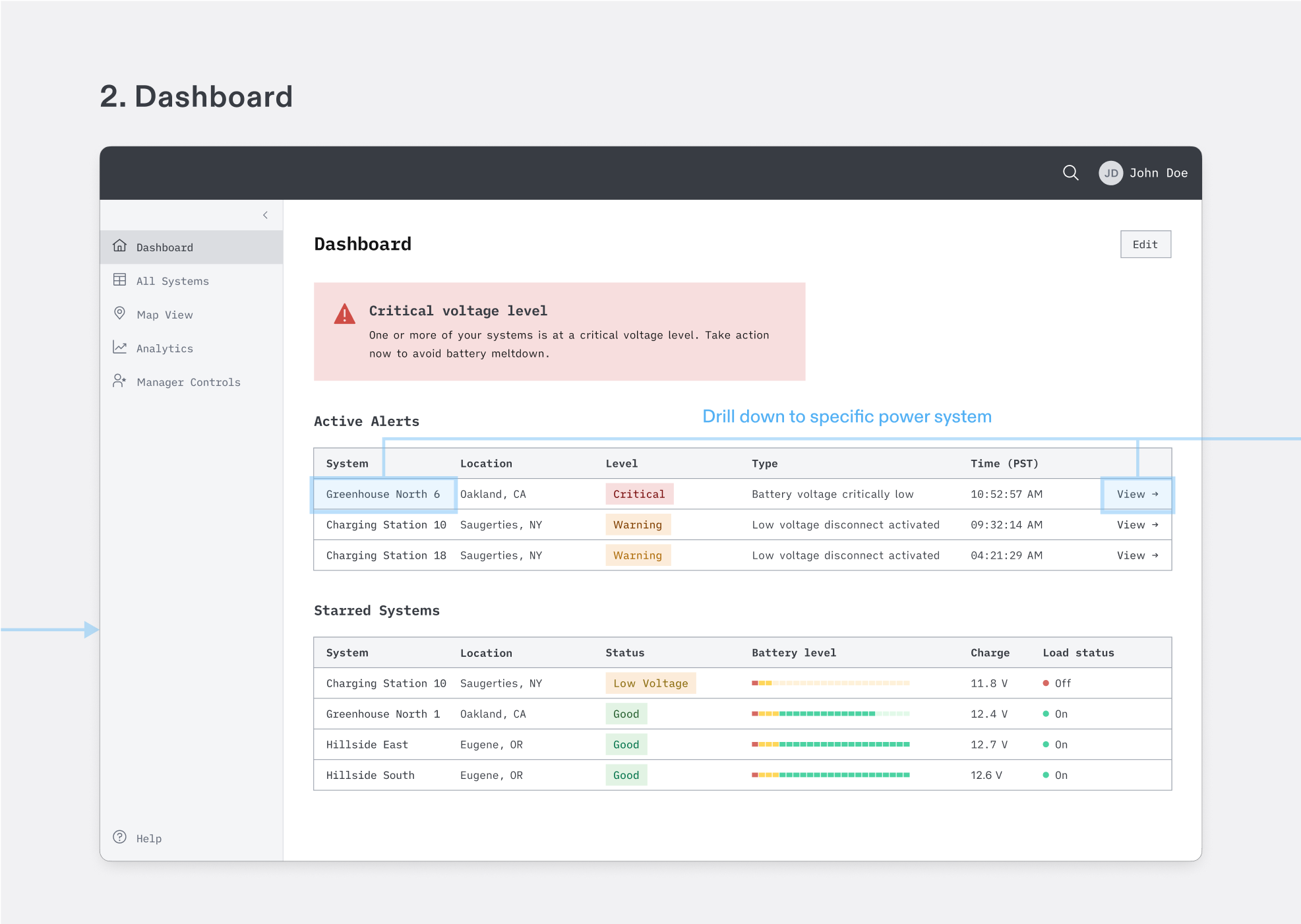Viewport: 1301px width, 924px height.
Task: Click the Map View pin icon
Action: click(x=119, y=313)
